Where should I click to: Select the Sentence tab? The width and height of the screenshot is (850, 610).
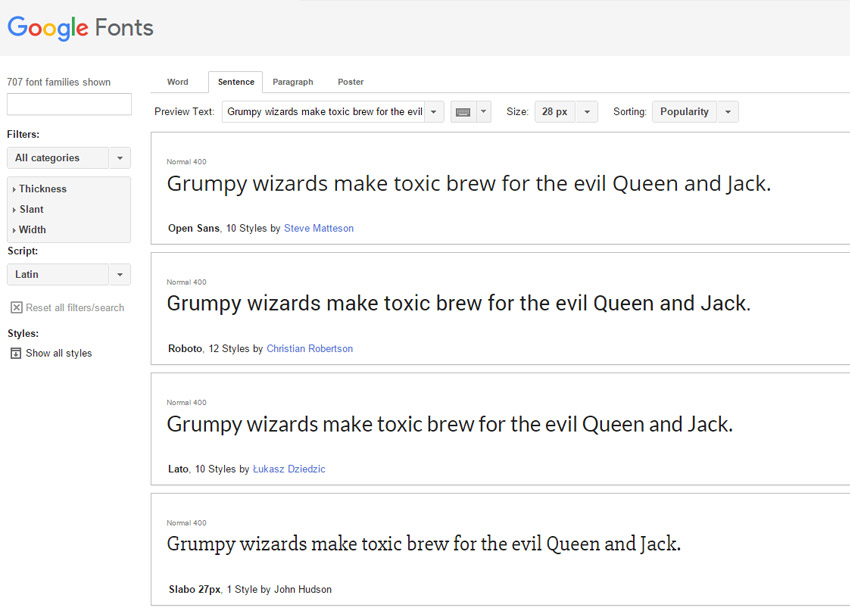236,82
